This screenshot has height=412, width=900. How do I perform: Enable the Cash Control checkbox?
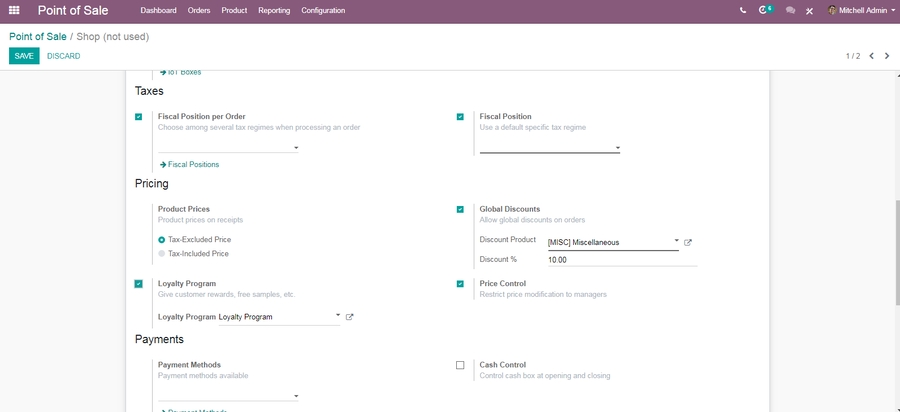coord(460,365)
